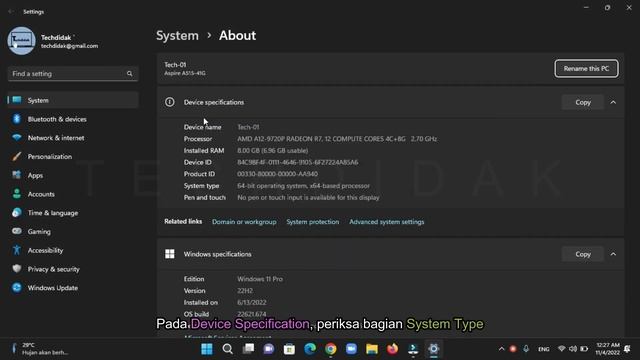Click the System type value text

(x=303, y=186)
